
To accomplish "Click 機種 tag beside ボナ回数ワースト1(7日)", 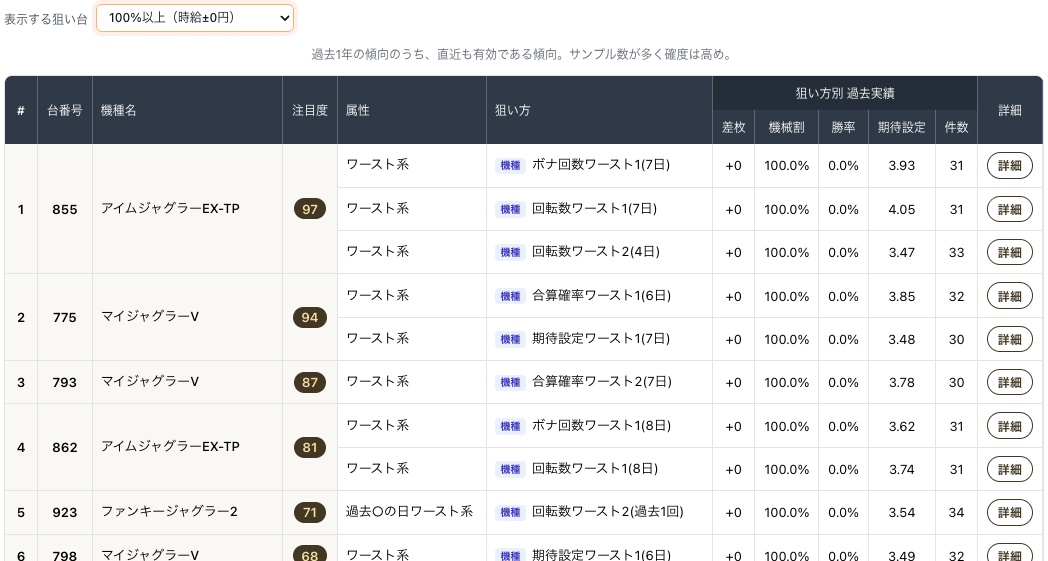I will [x=510, y=165].
